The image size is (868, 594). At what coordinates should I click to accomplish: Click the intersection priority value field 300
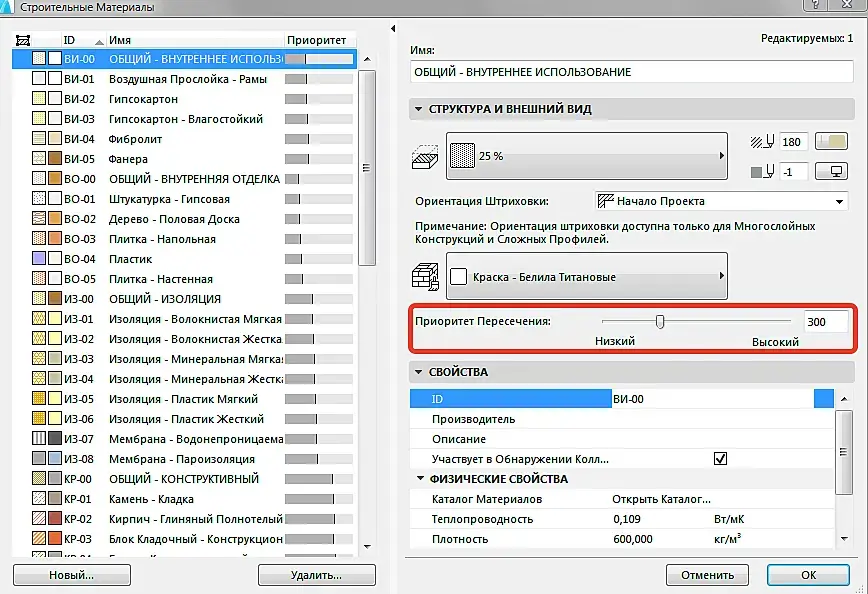tap(826, 322)
